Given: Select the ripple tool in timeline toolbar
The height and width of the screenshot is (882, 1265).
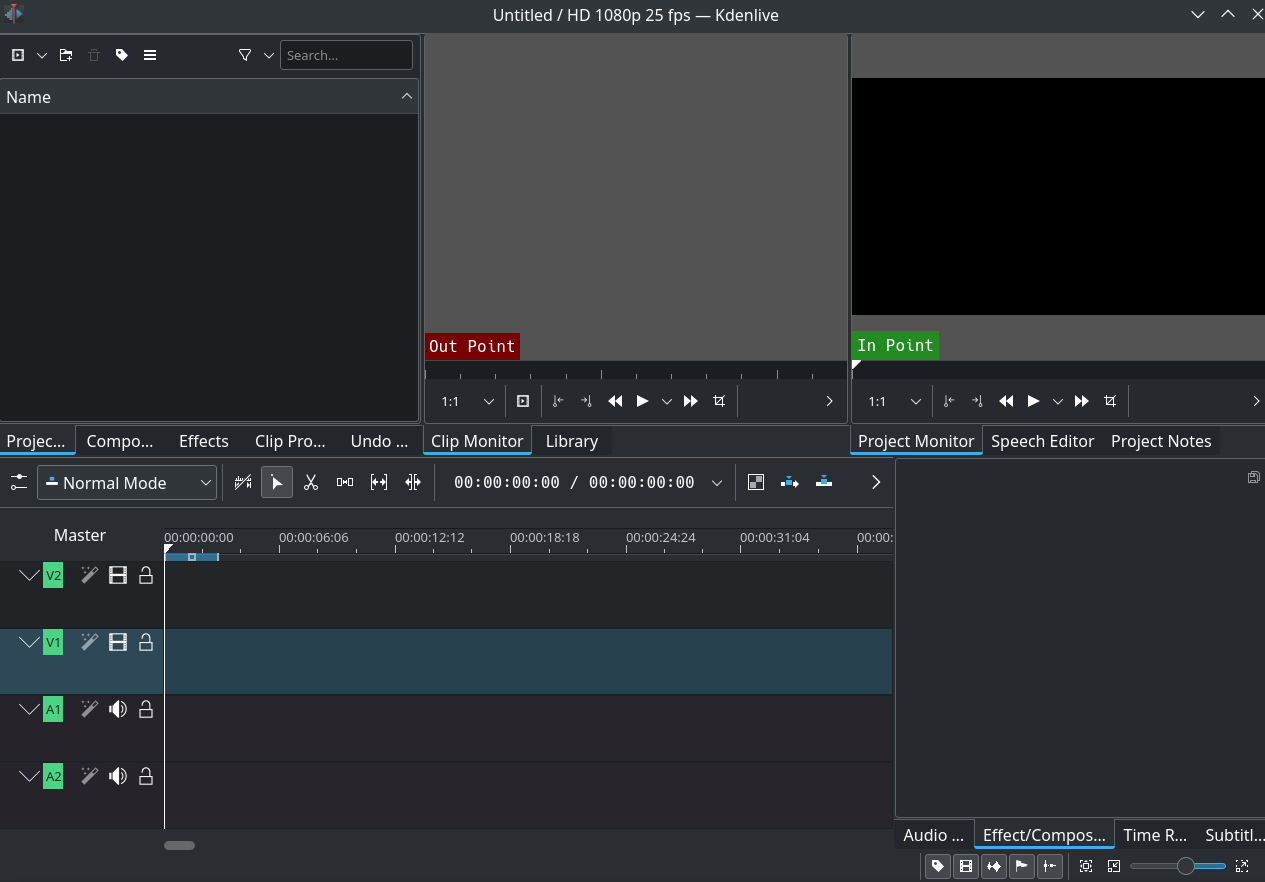Looking at the screenshot, I should point(413,482).
